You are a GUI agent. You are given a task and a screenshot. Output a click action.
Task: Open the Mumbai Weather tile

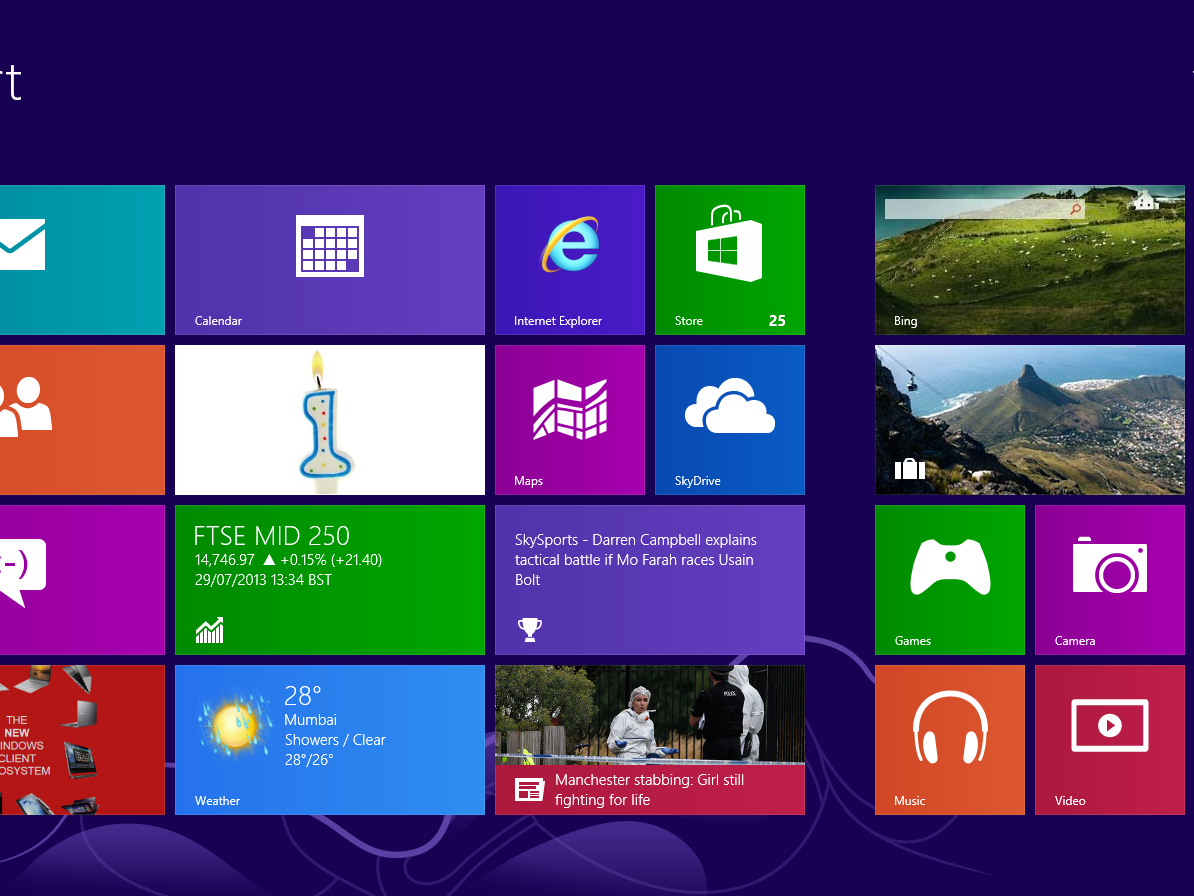pos(330,739)
